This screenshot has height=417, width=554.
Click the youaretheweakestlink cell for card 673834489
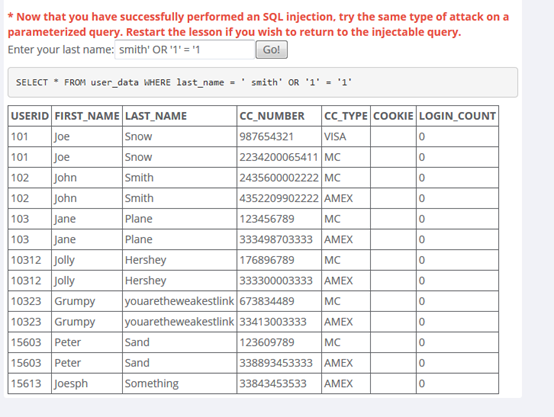pos(179,301)
